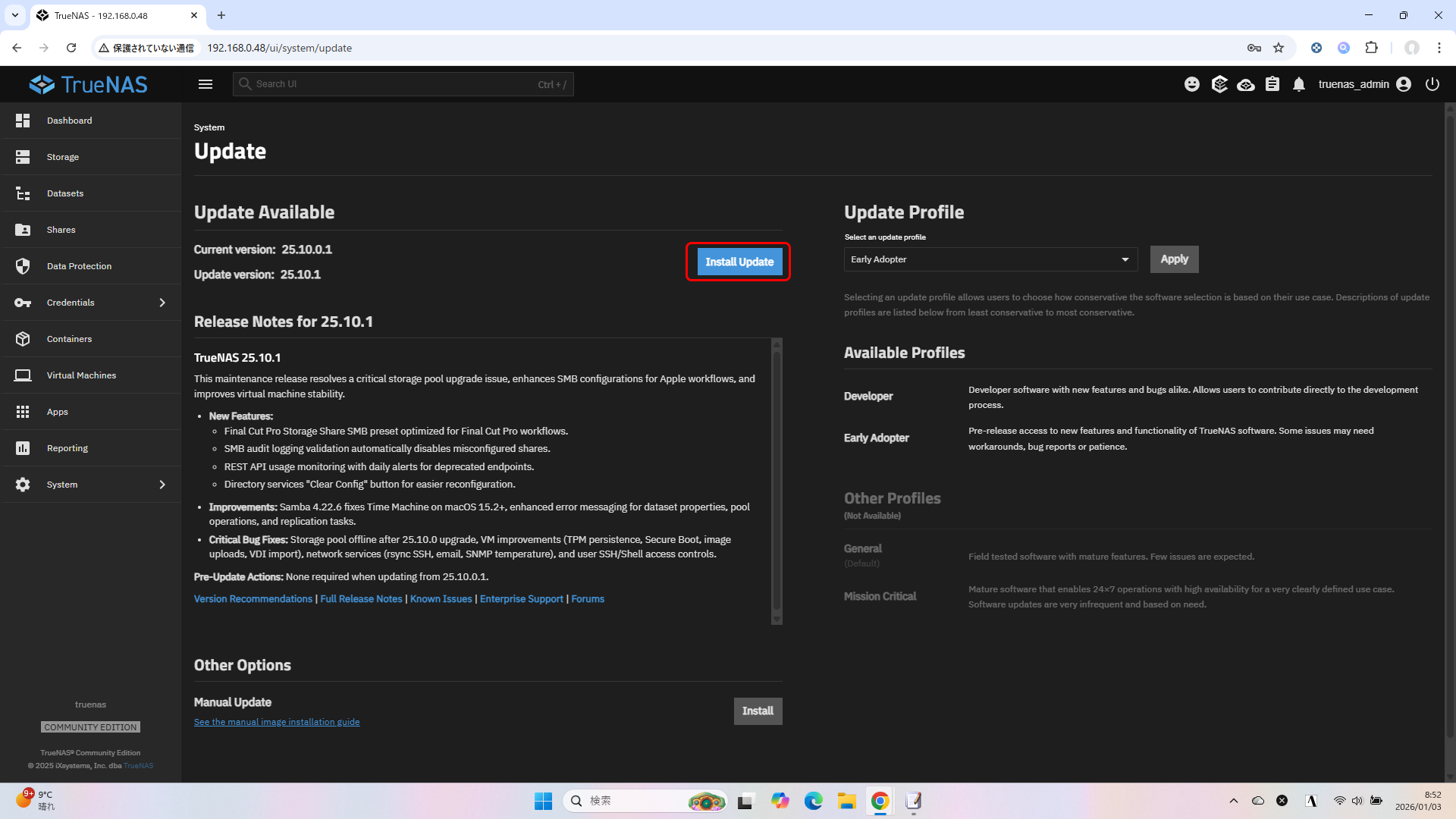Viewport: 1456px width, 819px height.
Task: Open the Full Release Notes link
Action: point(361,599)
